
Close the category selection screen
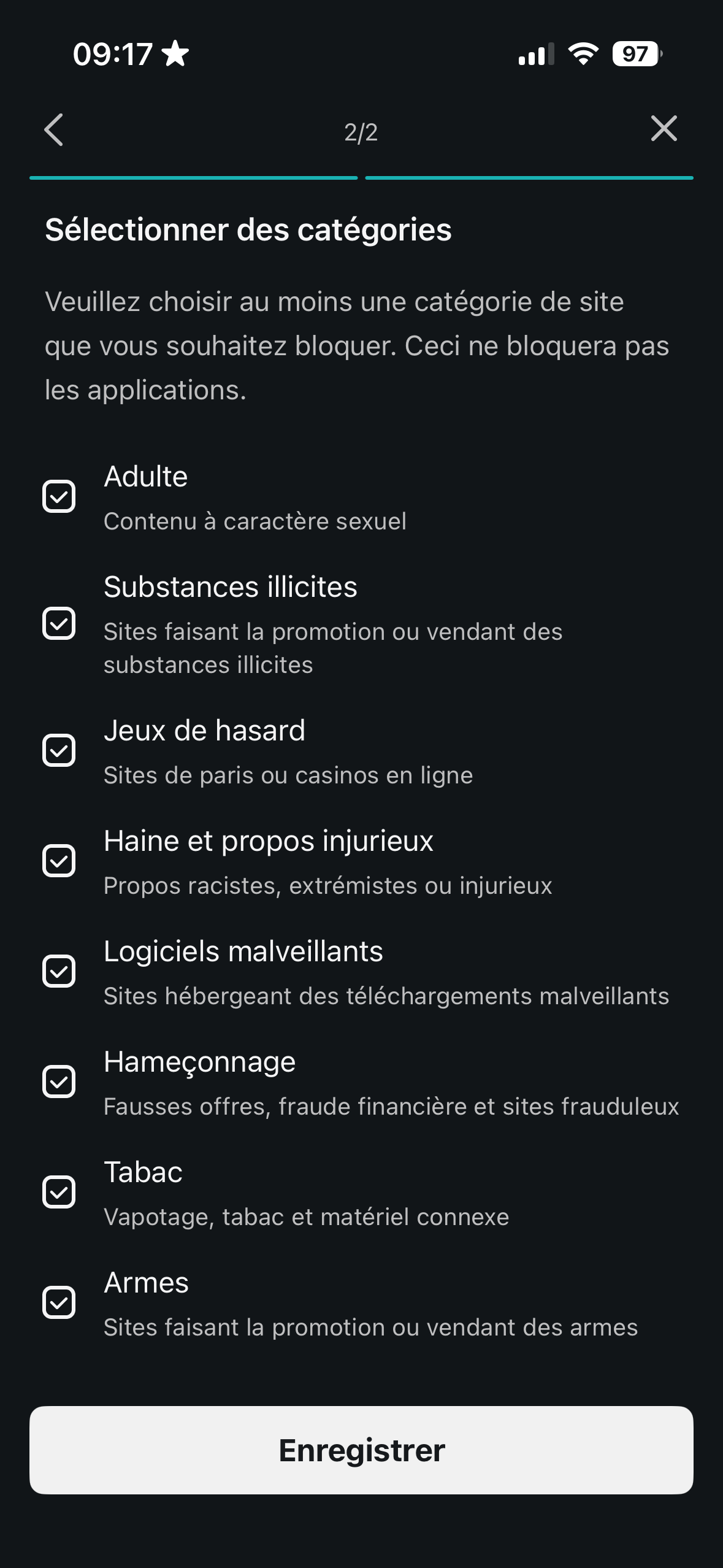[x=664, y=129]
